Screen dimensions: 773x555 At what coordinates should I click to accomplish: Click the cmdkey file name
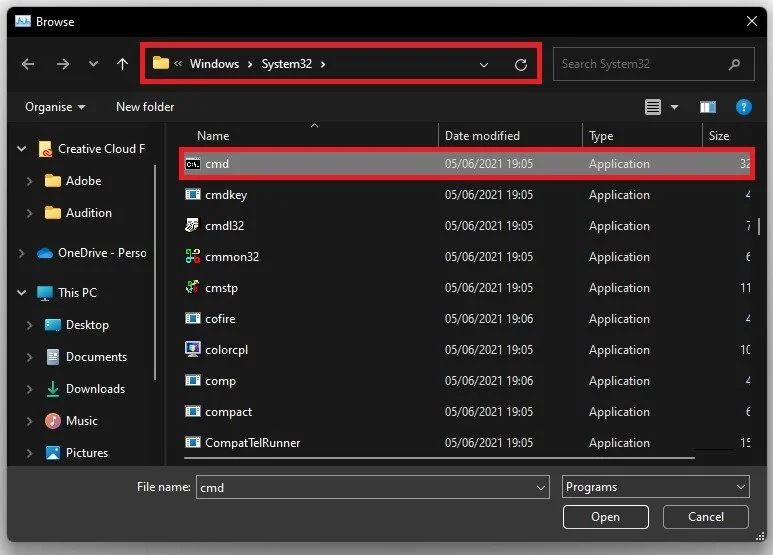226,195
